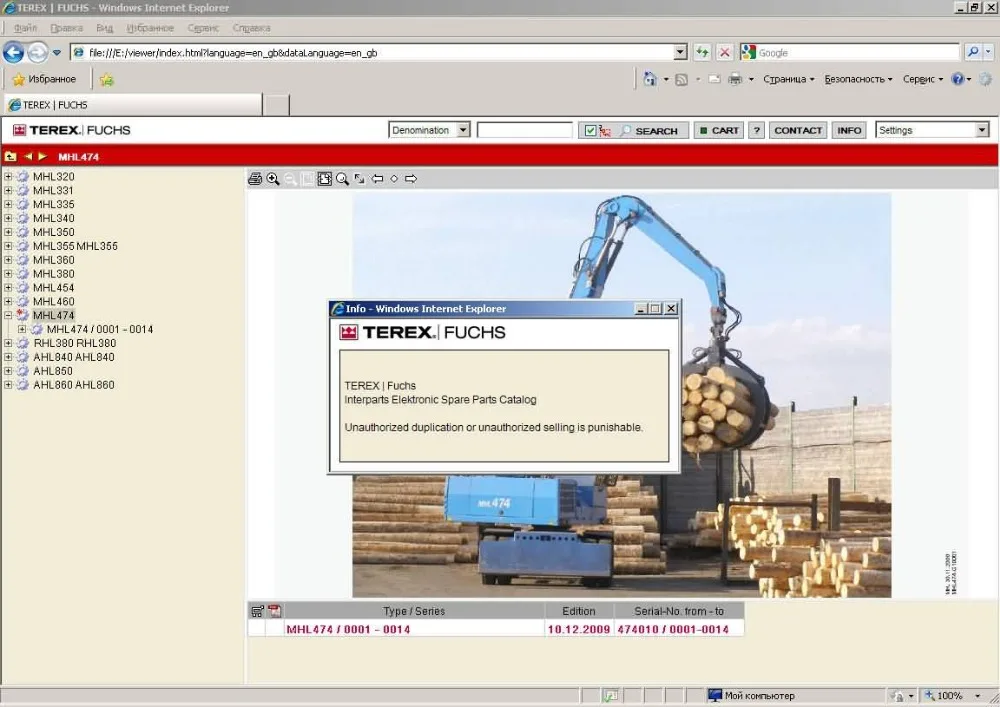Print the catalog image via viewer toolbar
Viewport: 1000px width, 707px height.
pos(255,179)
